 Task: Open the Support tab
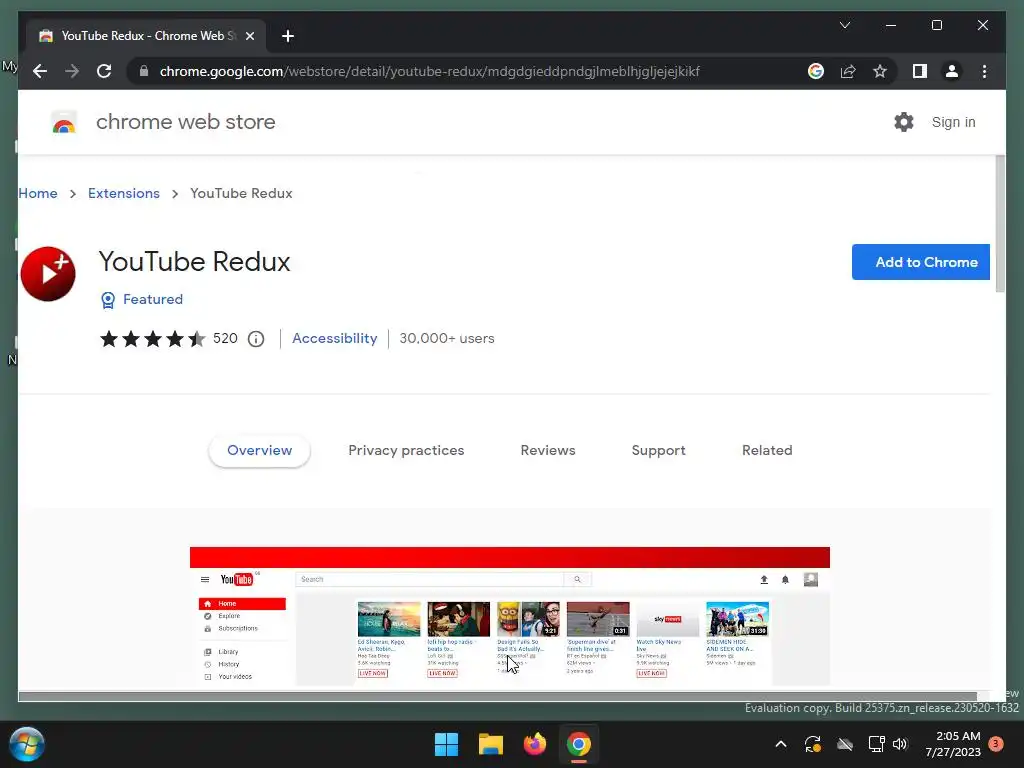(x=658, y=451)
